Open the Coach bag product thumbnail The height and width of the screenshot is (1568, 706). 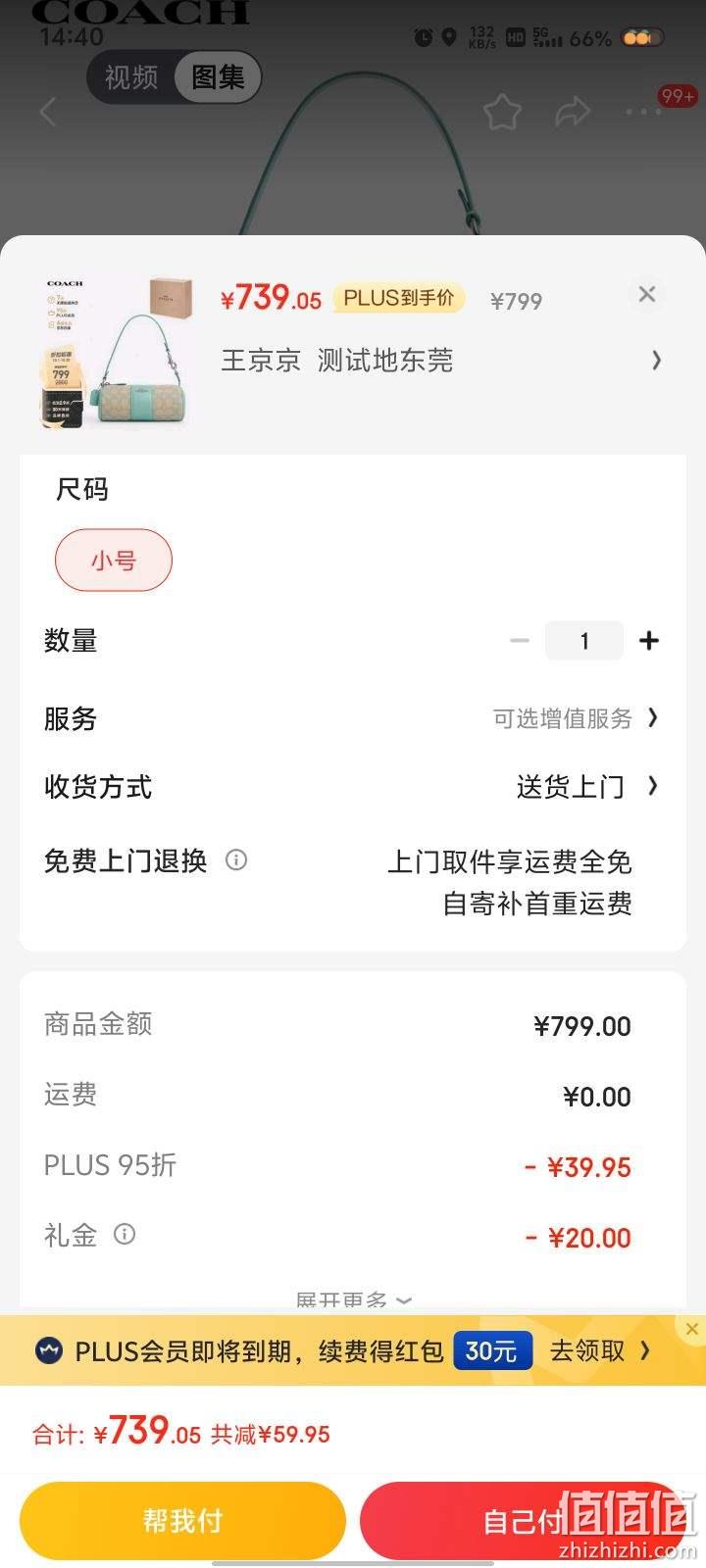tap(118, 353)
